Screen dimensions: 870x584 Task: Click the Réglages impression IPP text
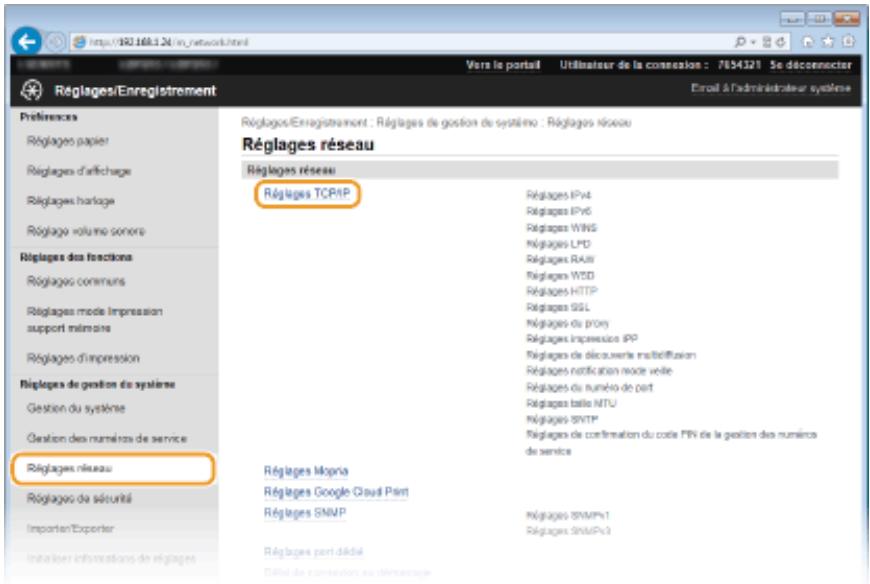click(x=581, y=339)
